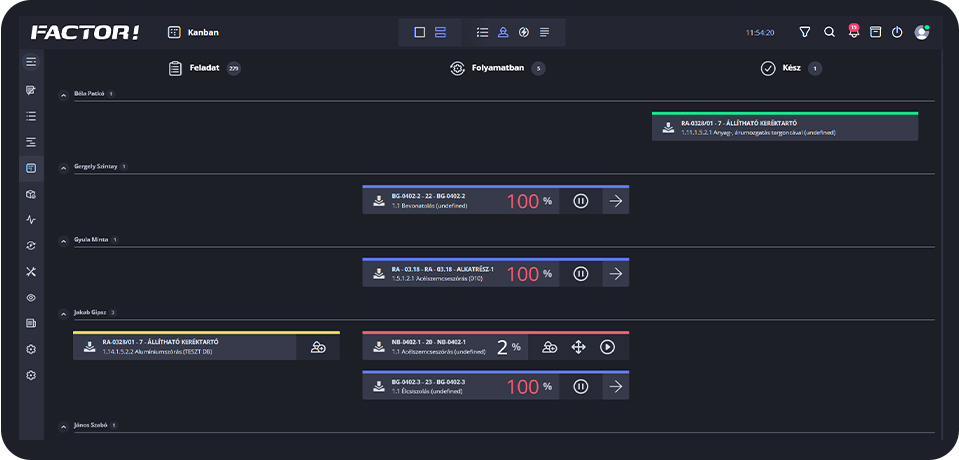959x460 pixels.
Task: Move RA-03.18 ALKATRÉSZ-1 card forward with arrow
Action: tap(616, 274)
